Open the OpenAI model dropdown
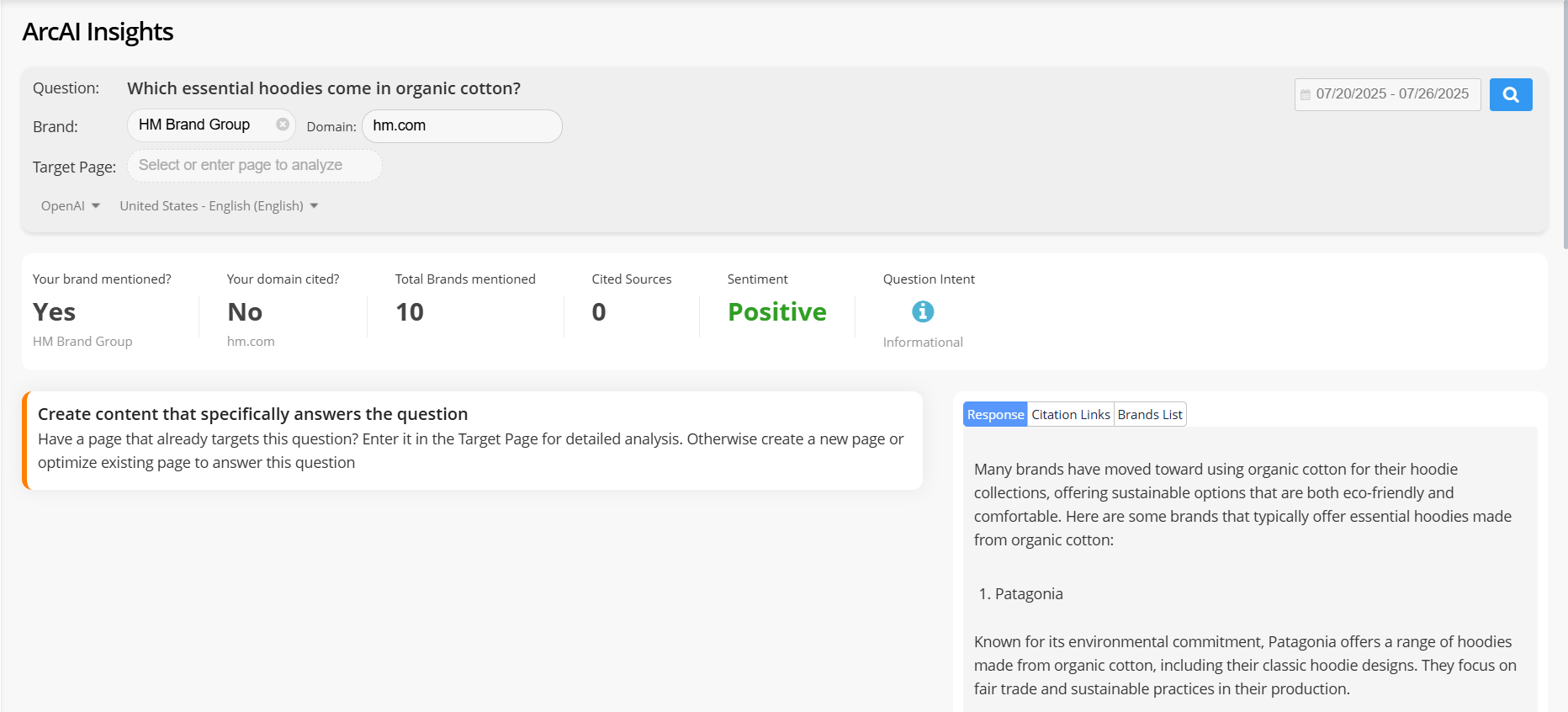This screenshot has width=1568, height=712. (71, 206)
